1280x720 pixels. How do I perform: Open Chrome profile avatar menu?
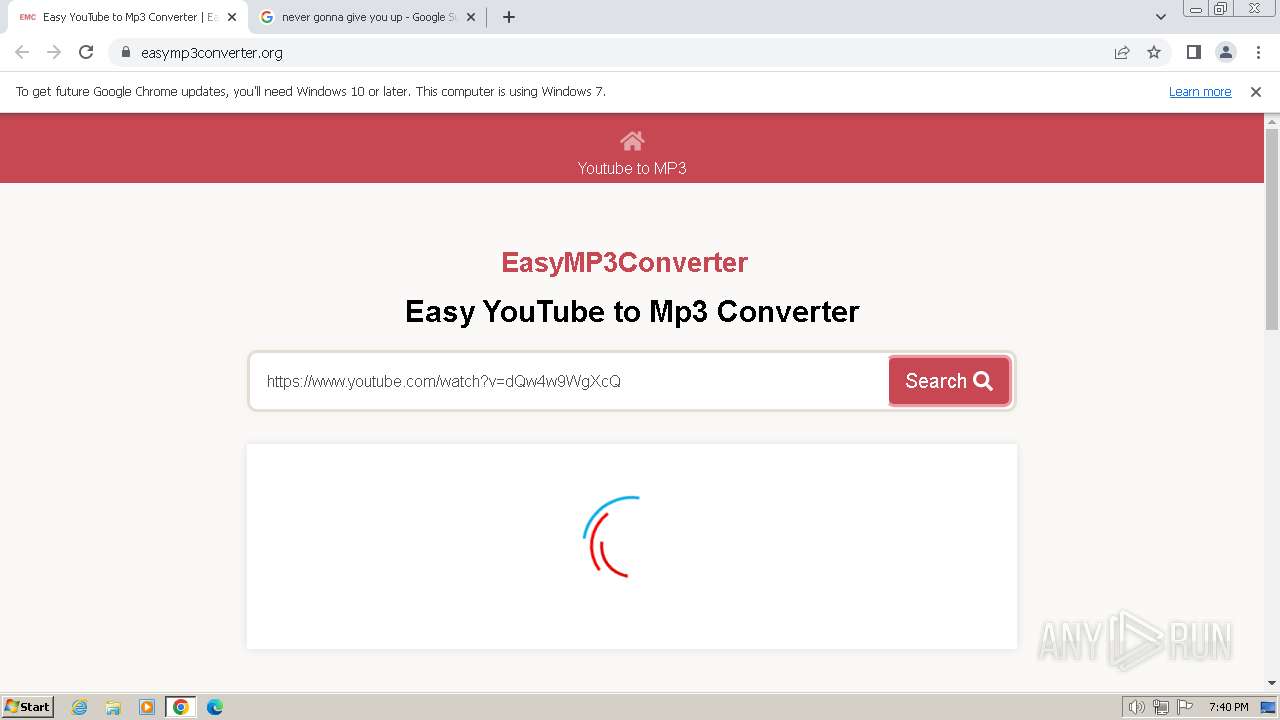[x=1226, y=53]
